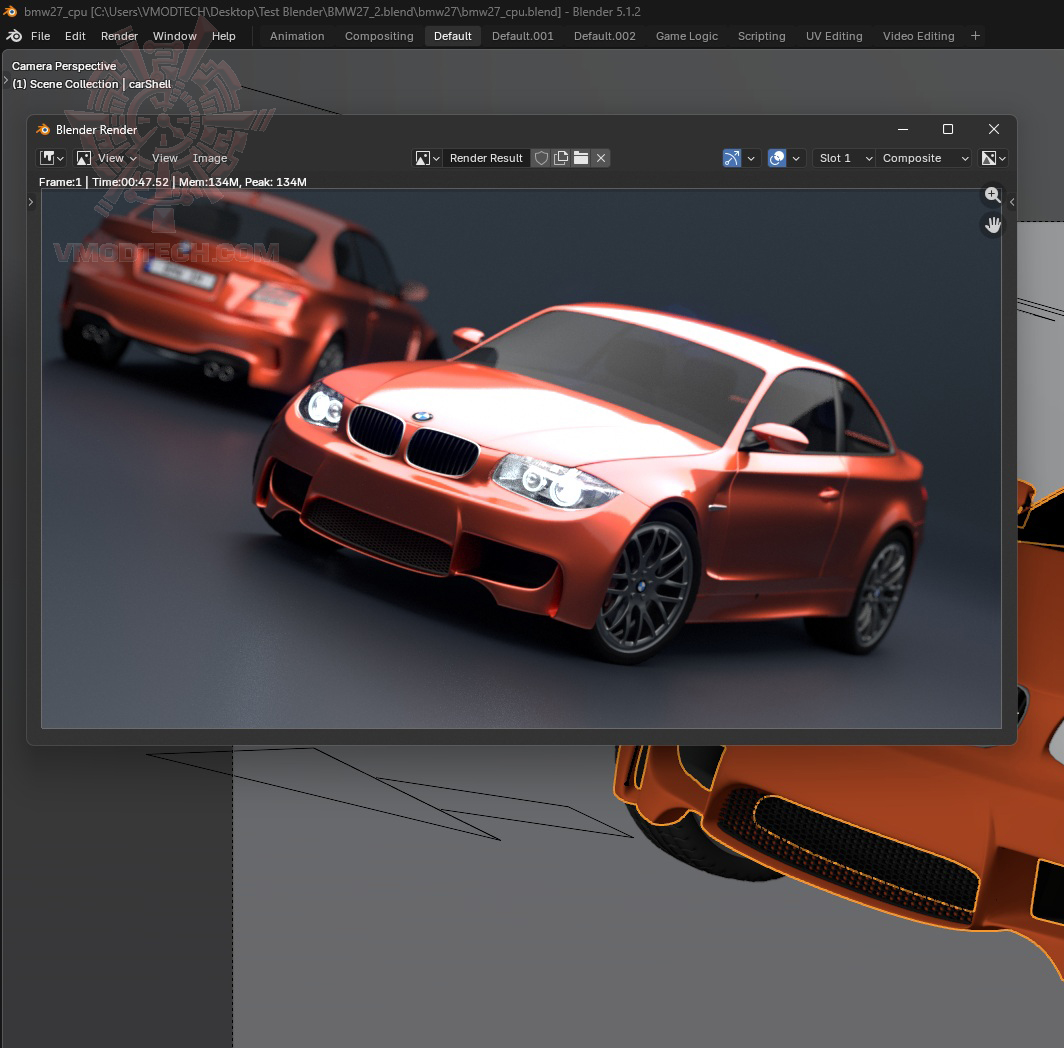Click the Blender logo icon in the menu bar

[x=14, y=36]
